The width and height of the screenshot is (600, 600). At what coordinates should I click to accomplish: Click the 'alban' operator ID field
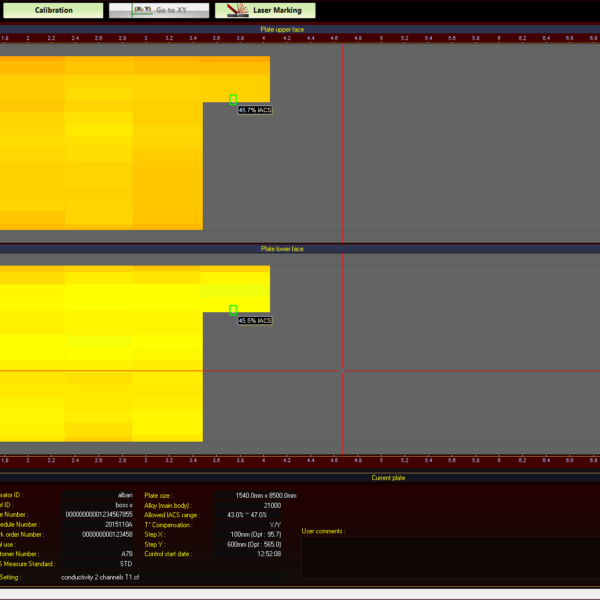point(97,495)
